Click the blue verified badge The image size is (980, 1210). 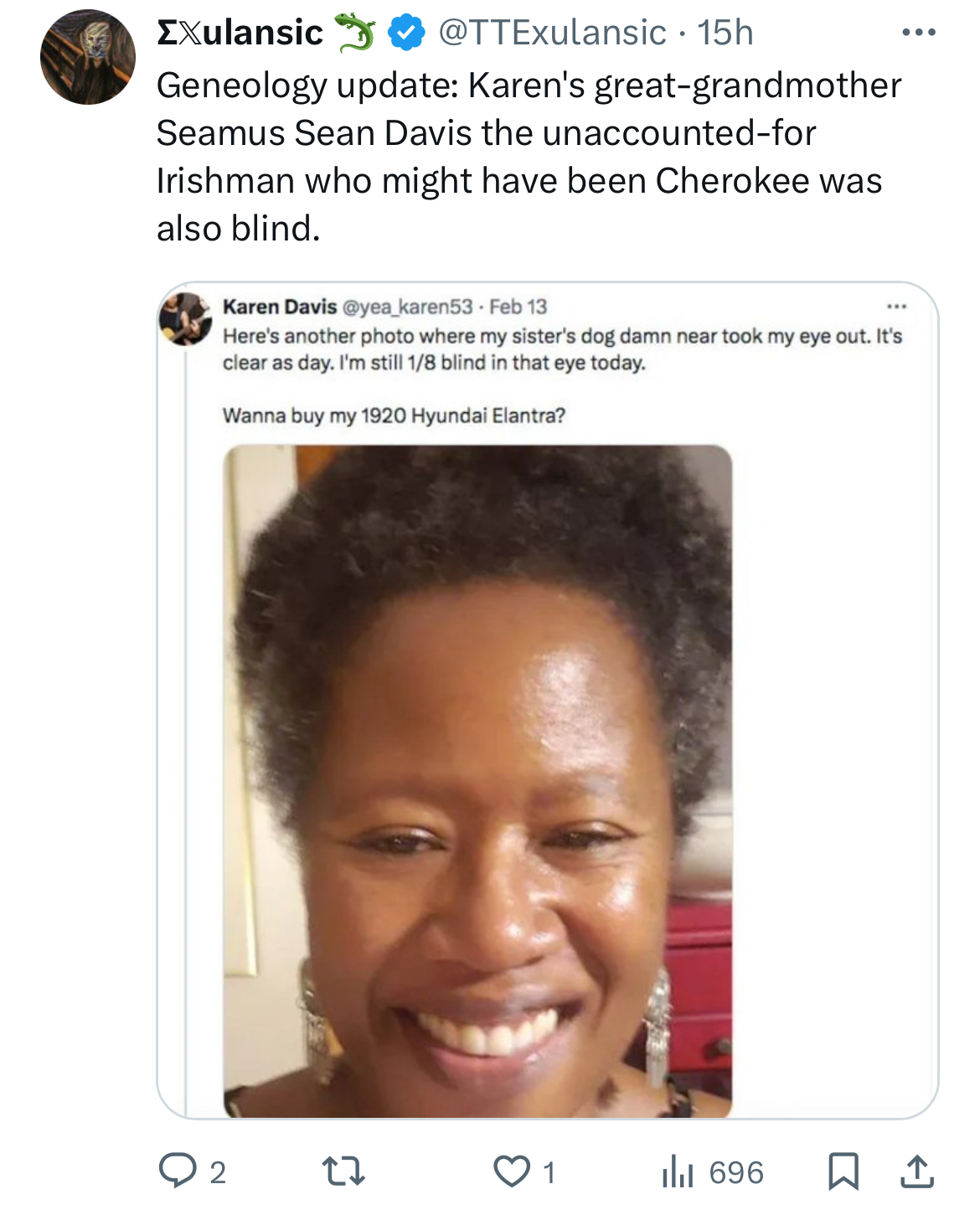[x=406, y=33]
